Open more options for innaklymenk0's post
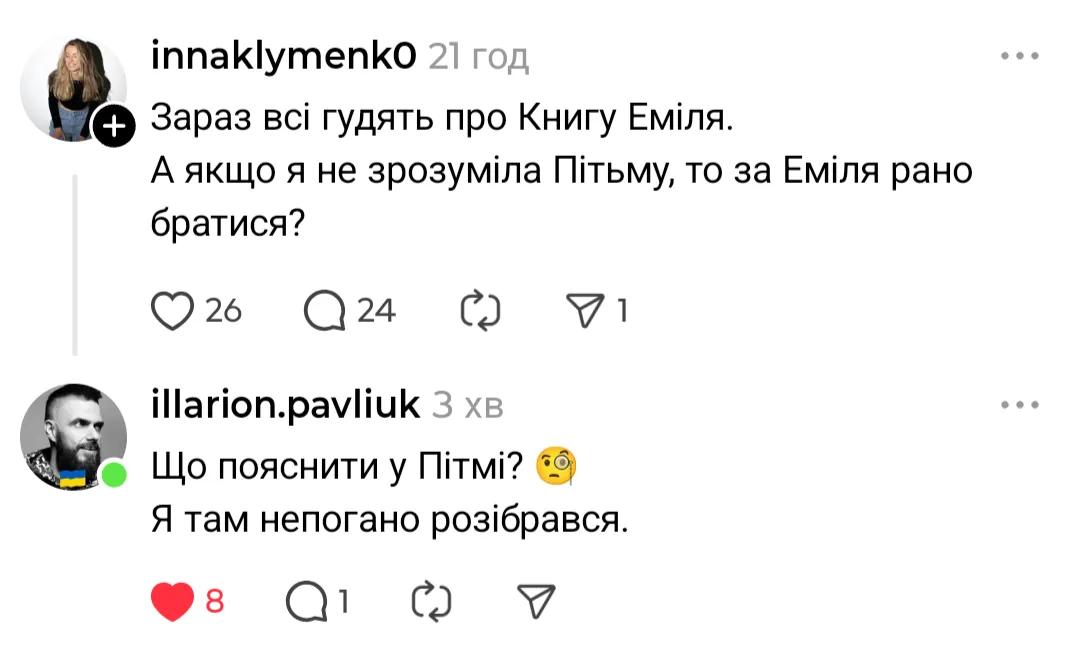 coord(1020,57)
